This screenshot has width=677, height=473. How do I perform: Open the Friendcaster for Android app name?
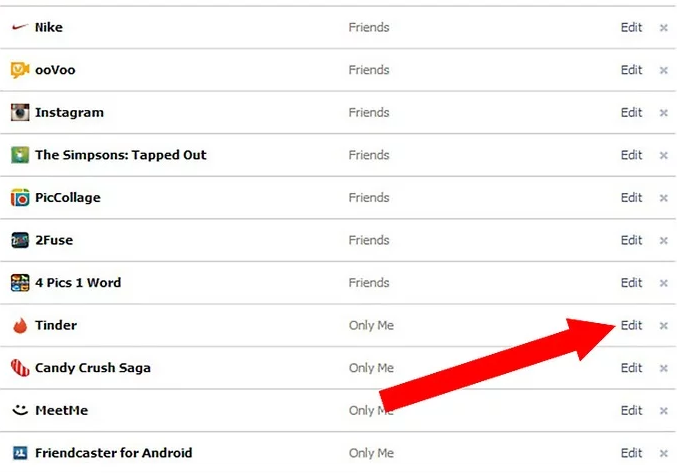[x=113, y=453]
